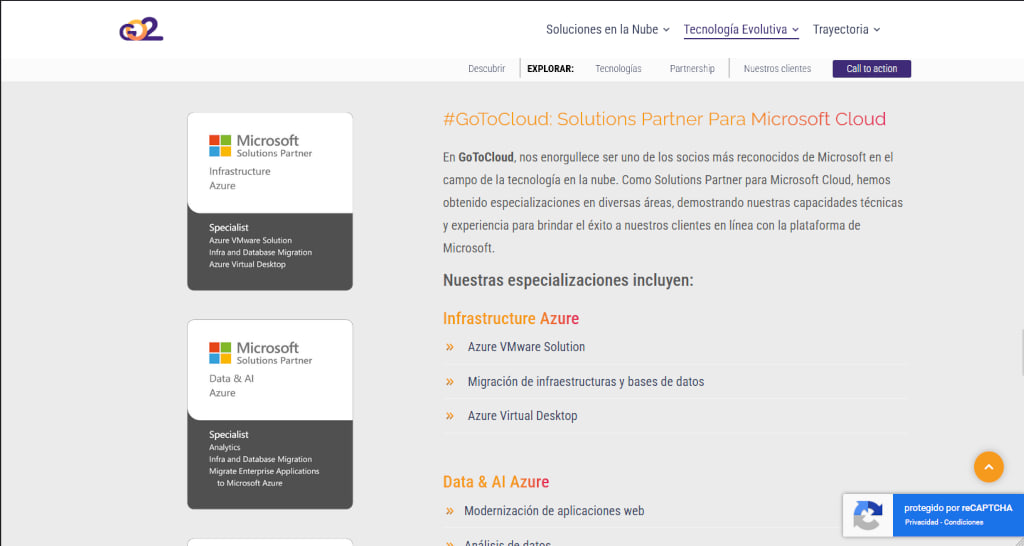Image resolution: width=1024 pixels, height=546 pixels.
Task: Click the chevron bullet beside Modernización de aplicaciones web
Action: click(450, 511)
